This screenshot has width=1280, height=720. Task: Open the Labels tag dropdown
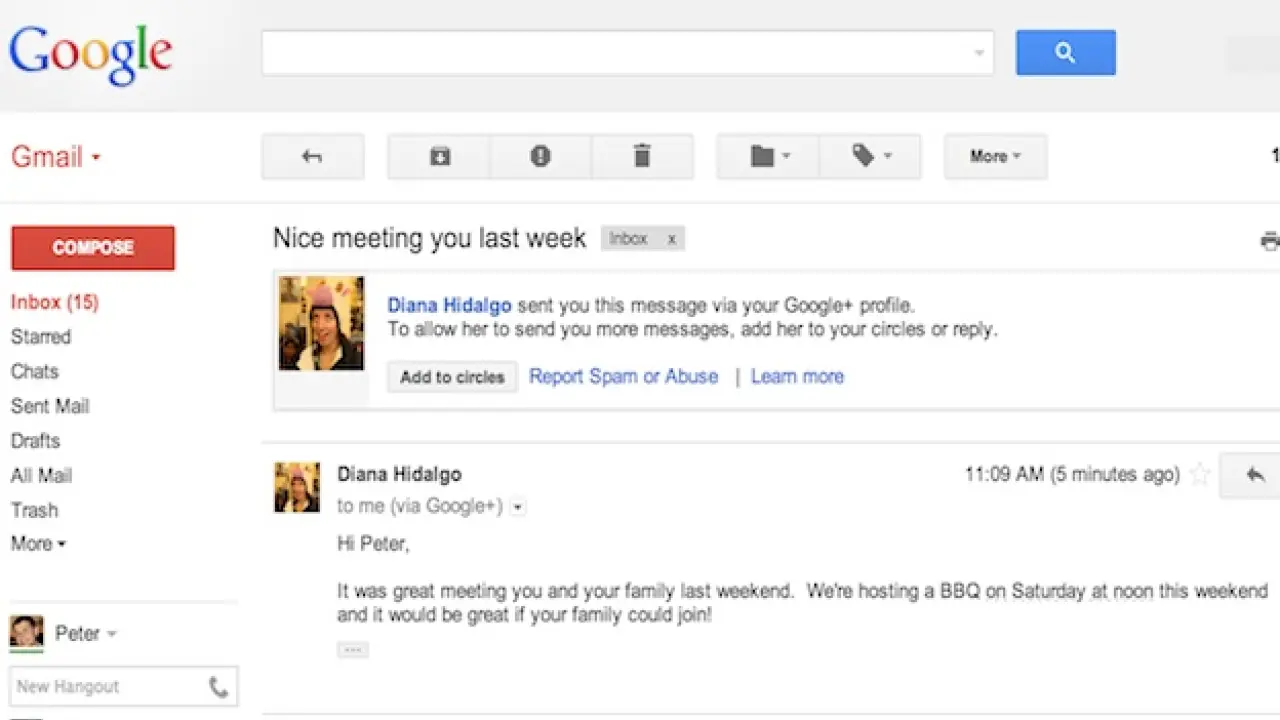870,157
